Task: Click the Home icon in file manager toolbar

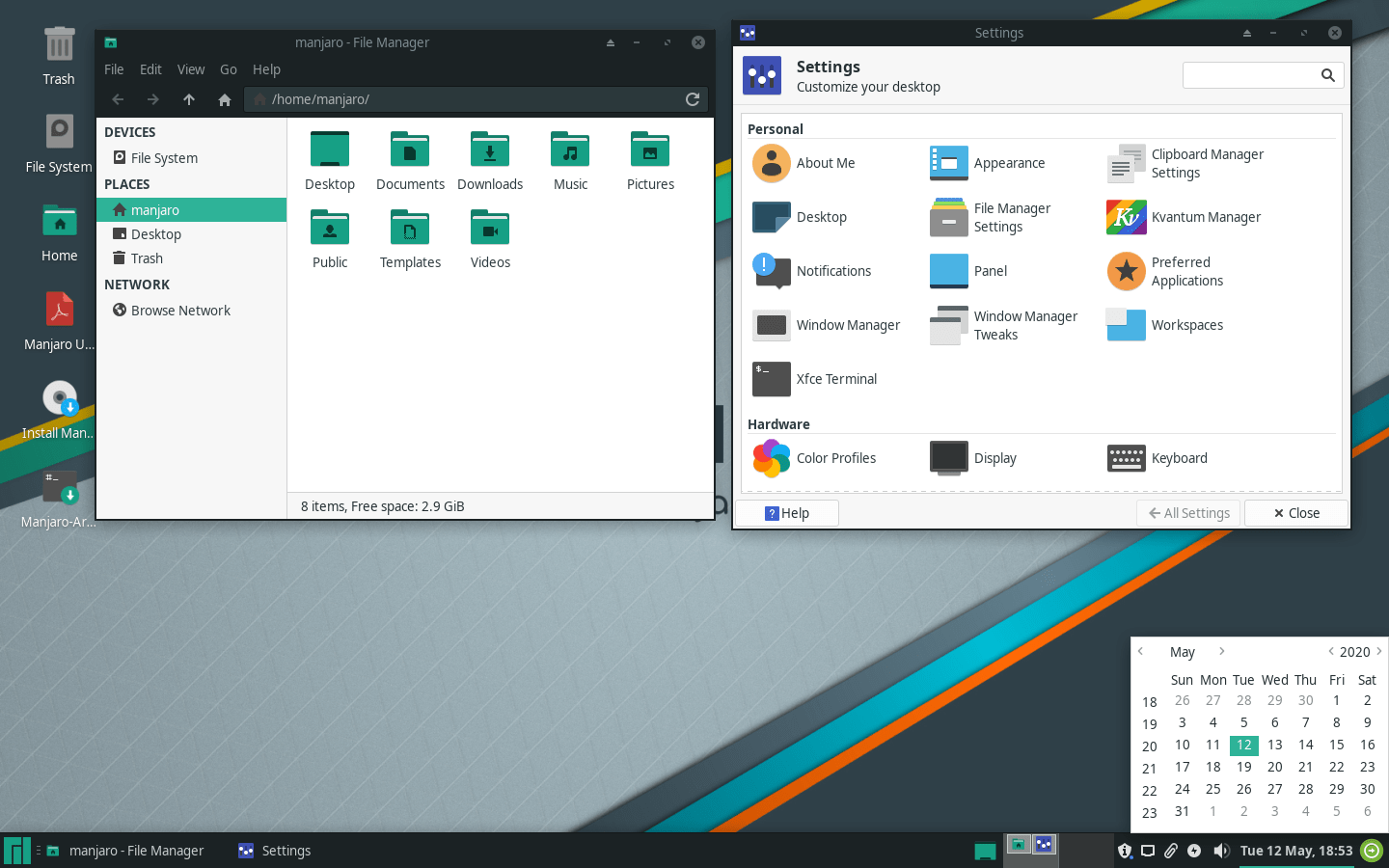Action: (x=224, y=99)
